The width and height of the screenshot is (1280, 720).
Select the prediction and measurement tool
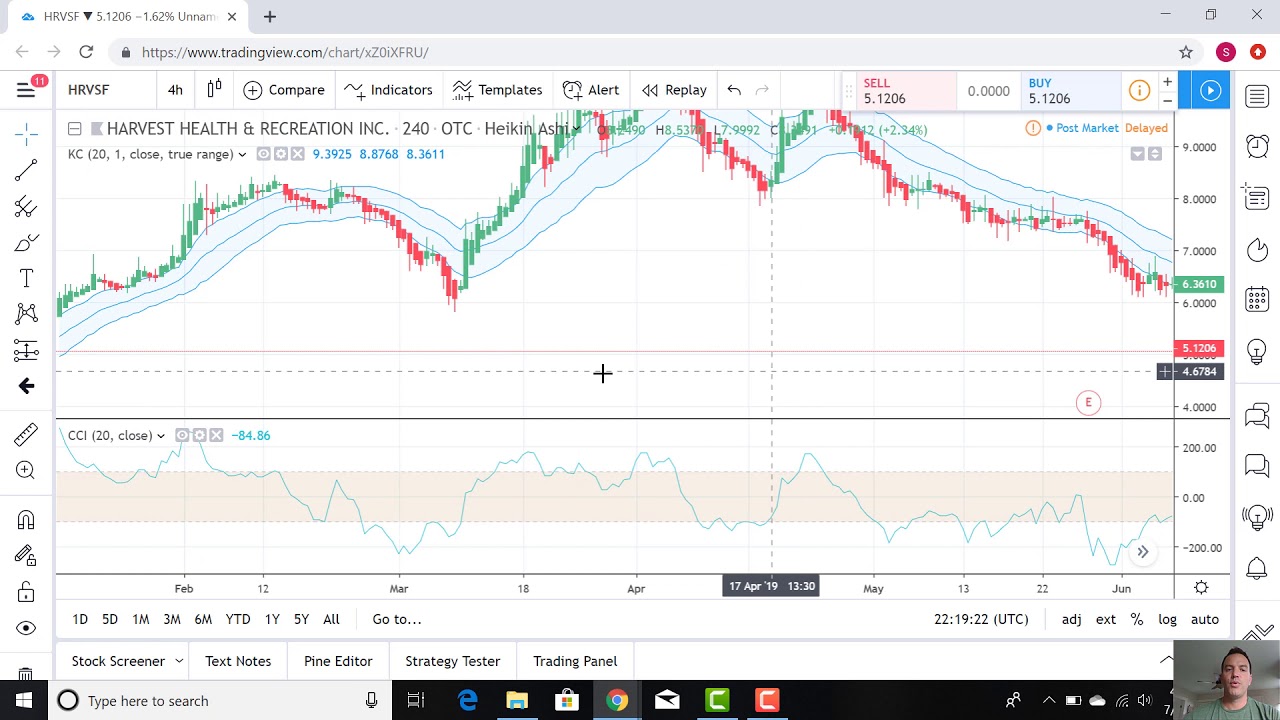click(x=26, y=350)
